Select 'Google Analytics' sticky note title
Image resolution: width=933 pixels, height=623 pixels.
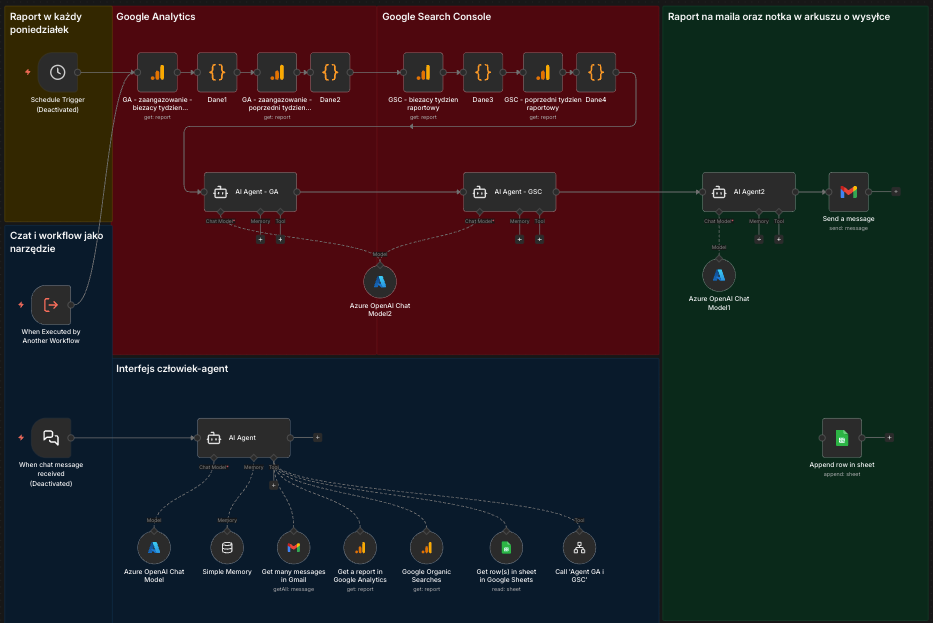pos(156,17)
